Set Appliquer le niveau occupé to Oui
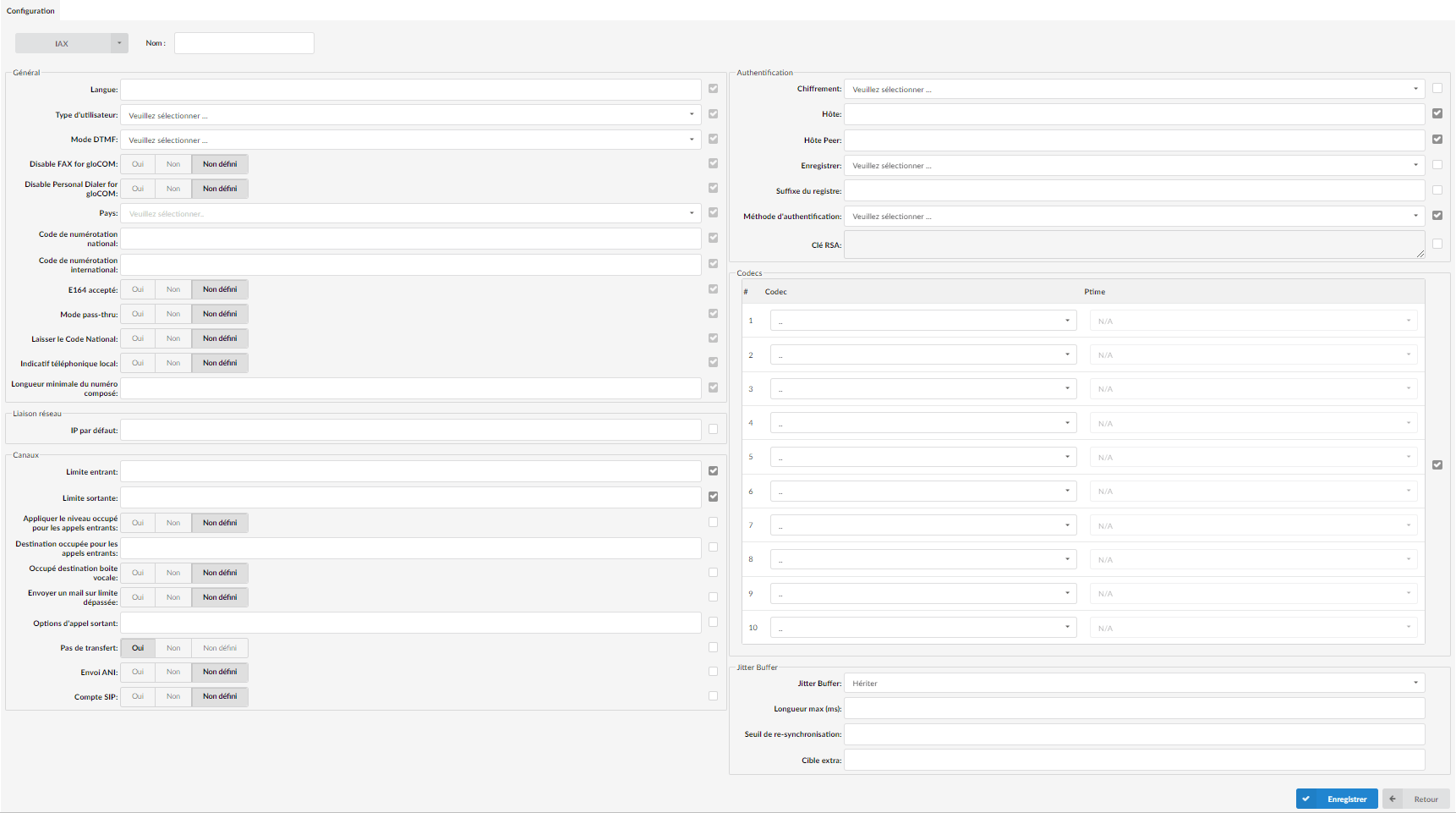The width and height of the screenshot is (1456, 813). tap(138, 523)
